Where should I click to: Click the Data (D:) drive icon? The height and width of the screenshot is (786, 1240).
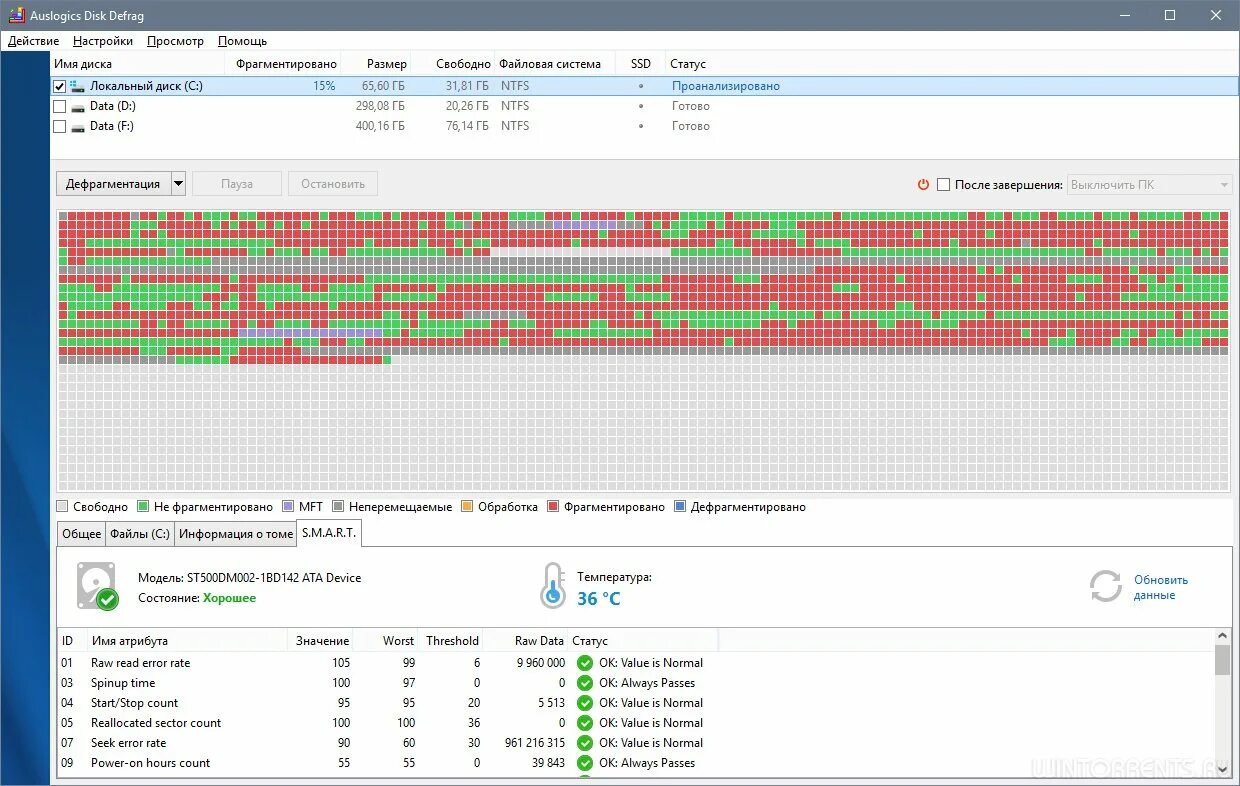tap(78, 106)
